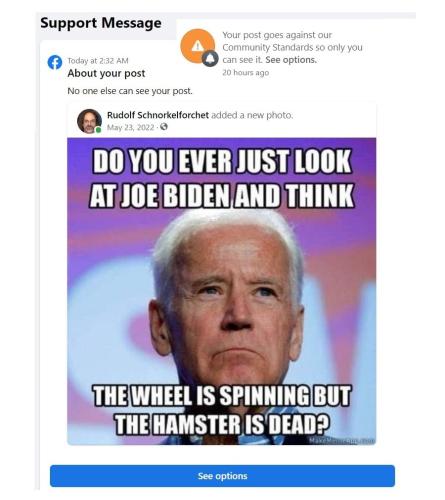Click the meme caption about the hamster
445x500 pixels.
[222, 410]
